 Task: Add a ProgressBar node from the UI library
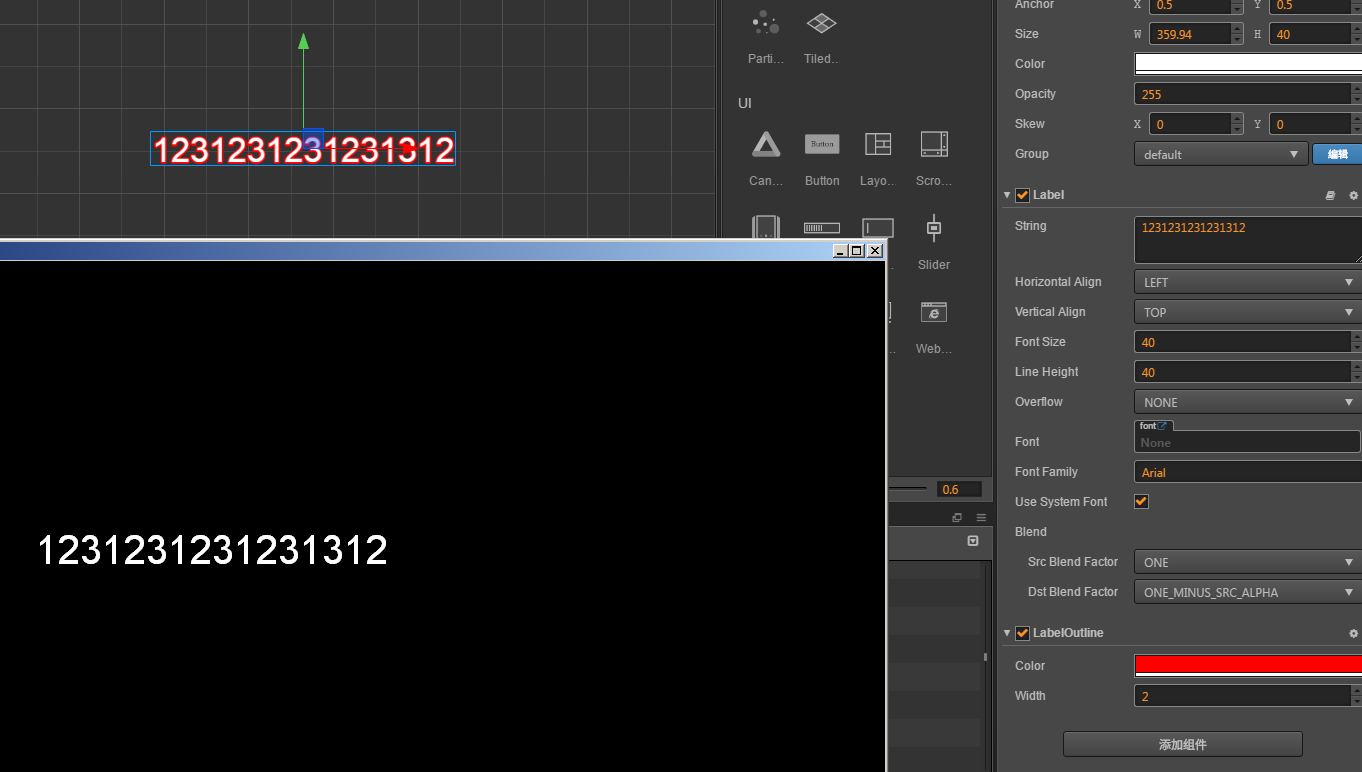822,228
